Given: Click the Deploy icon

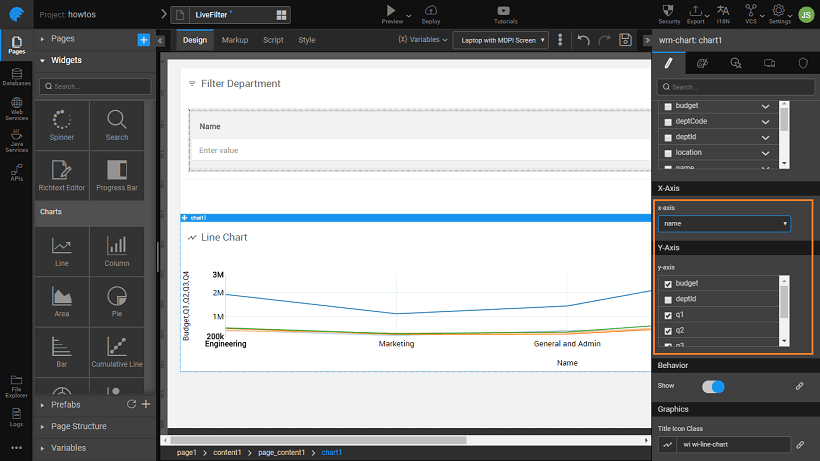Looking at the screenshot, I should click(x=431, y=13).
